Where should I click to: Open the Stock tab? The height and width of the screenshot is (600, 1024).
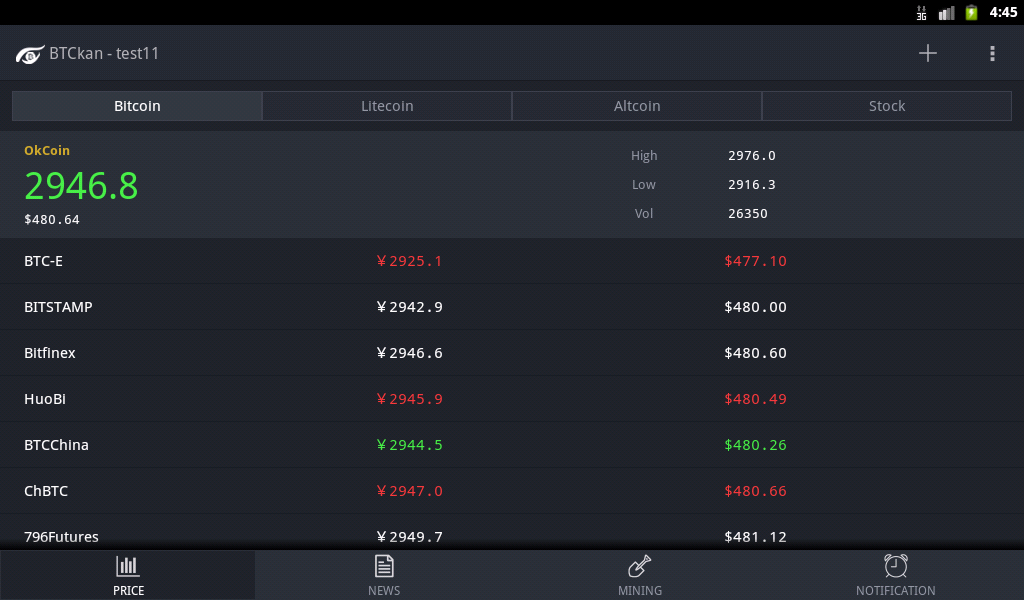click(x=887, y=106)
